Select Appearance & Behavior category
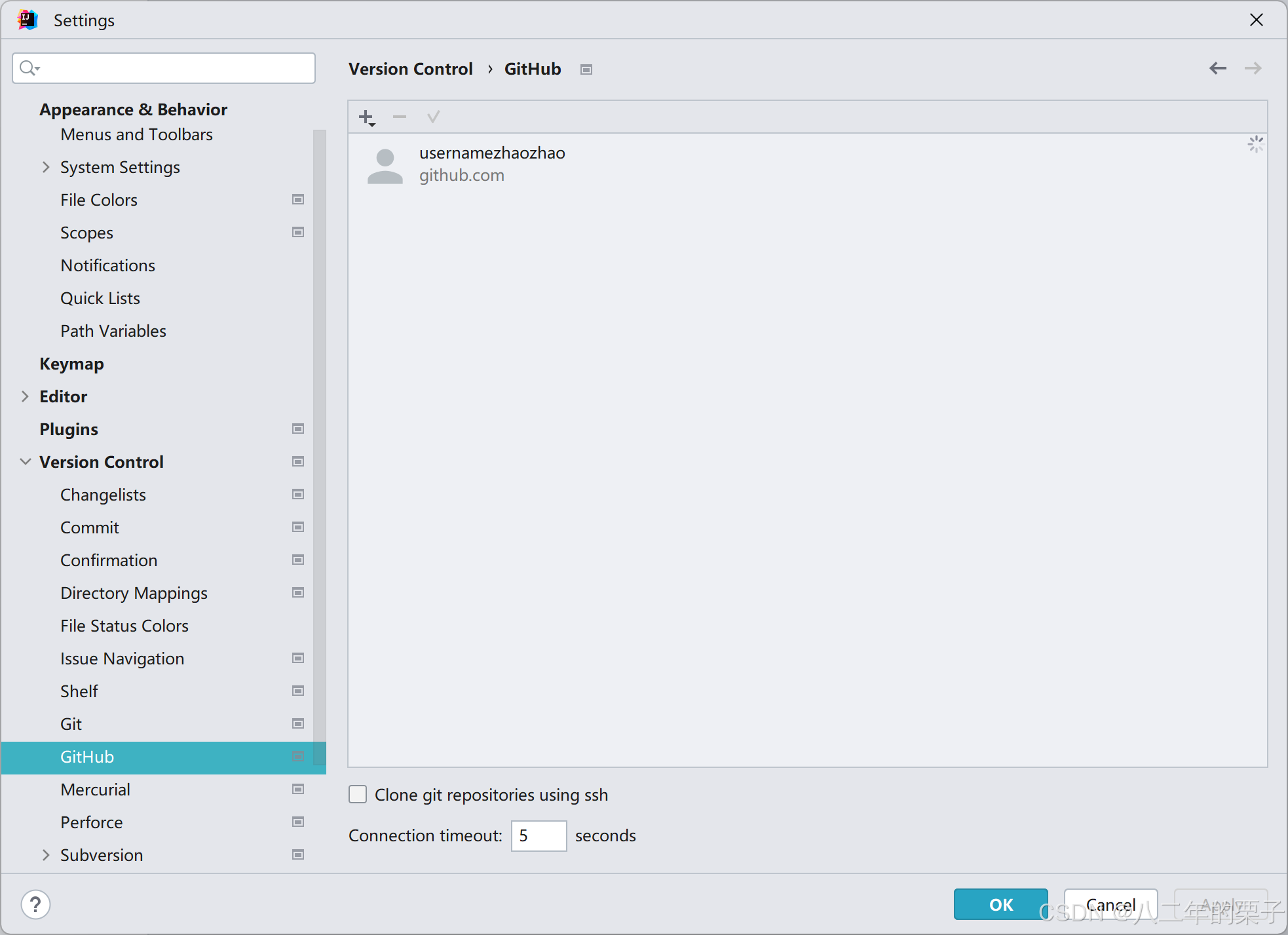1288x935 pixels. (x=133, y=109)
